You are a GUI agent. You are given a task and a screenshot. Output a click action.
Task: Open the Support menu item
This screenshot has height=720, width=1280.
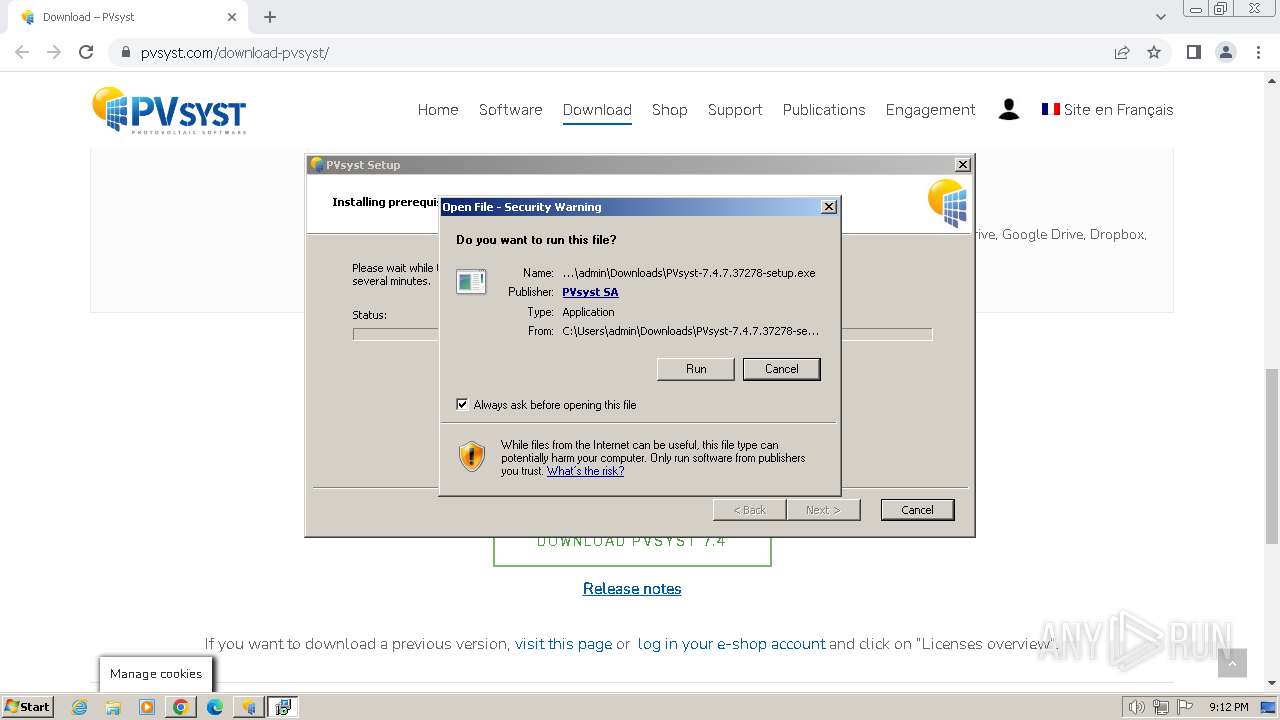click(x=735, y=110)
